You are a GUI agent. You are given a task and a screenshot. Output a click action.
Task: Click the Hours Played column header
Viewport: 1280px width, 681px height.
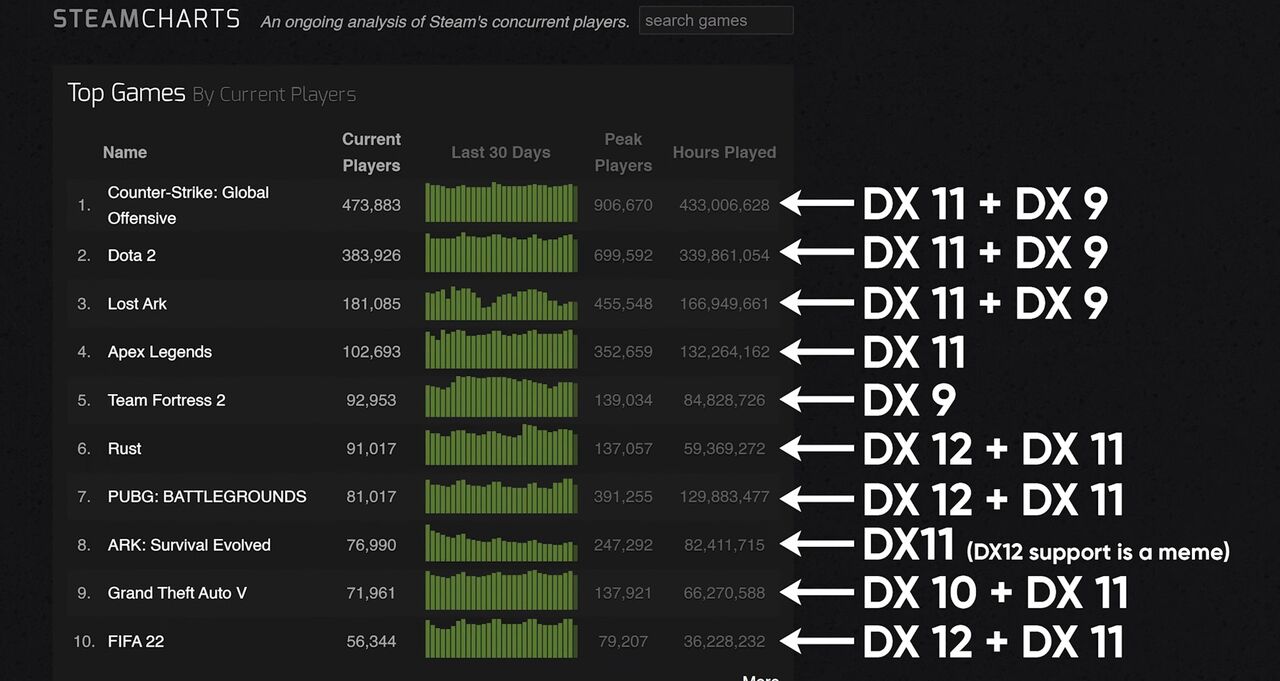724,152
